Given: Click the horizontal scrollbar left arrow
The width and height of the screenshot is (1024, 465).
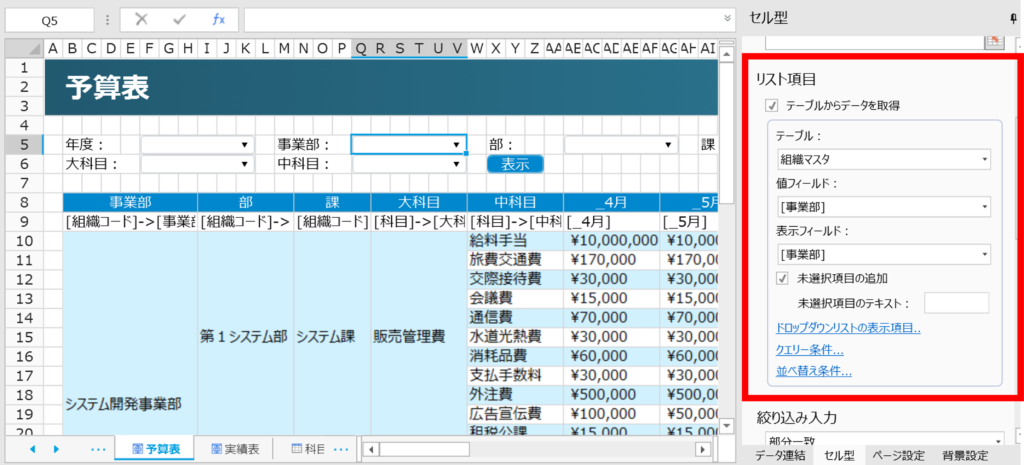Looking at the screenshot, I should click(x=371, y=449).
